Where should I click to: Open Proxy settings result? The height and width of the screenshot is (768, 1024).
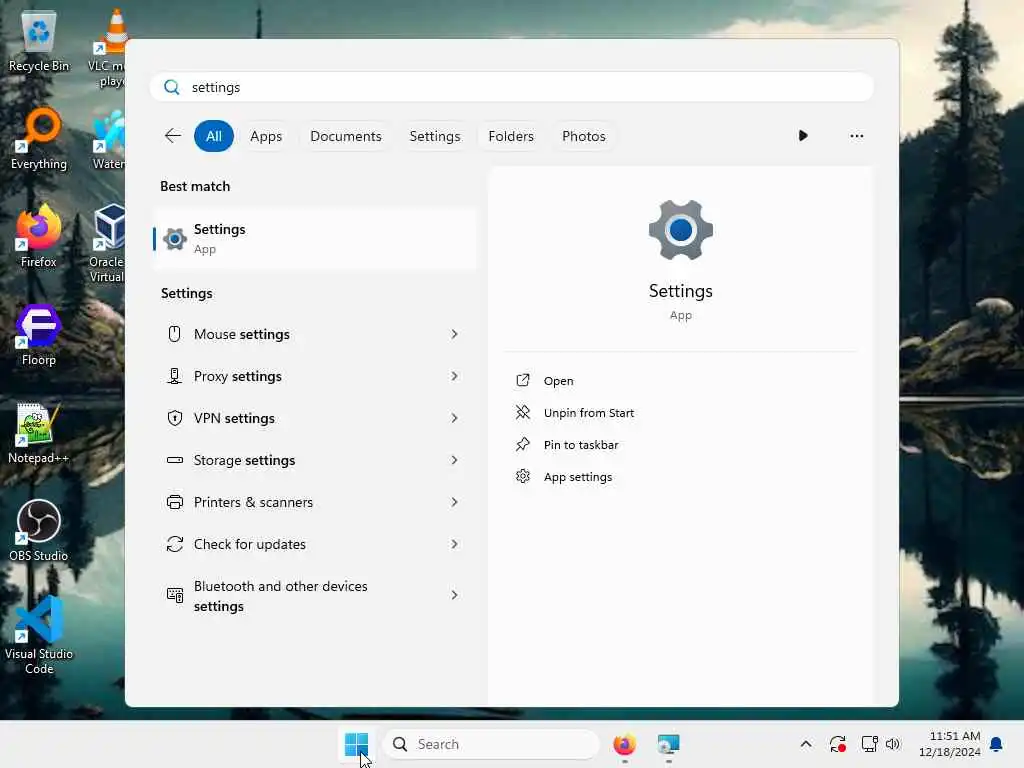[315, 376]
